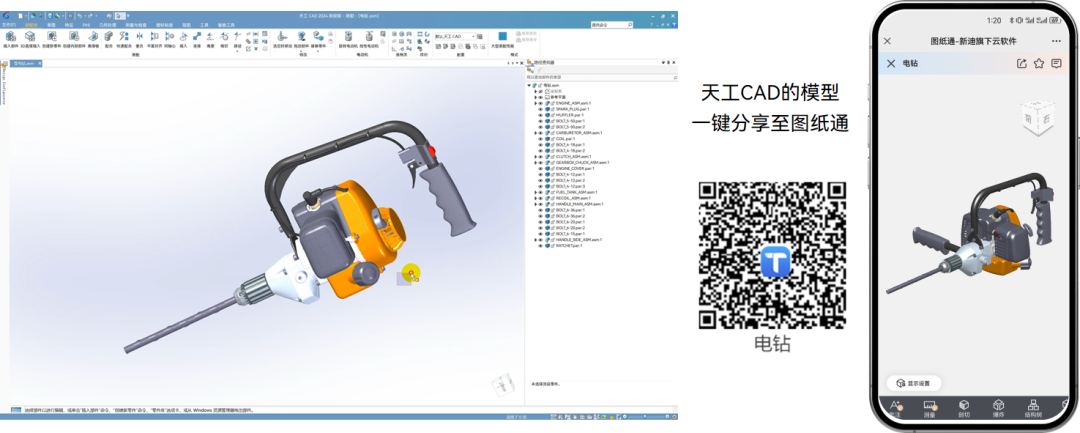The width and height of the screenshot is (1080, 433).
Task: Select the 电钻.asm document tab
Action: coord(25,63)
